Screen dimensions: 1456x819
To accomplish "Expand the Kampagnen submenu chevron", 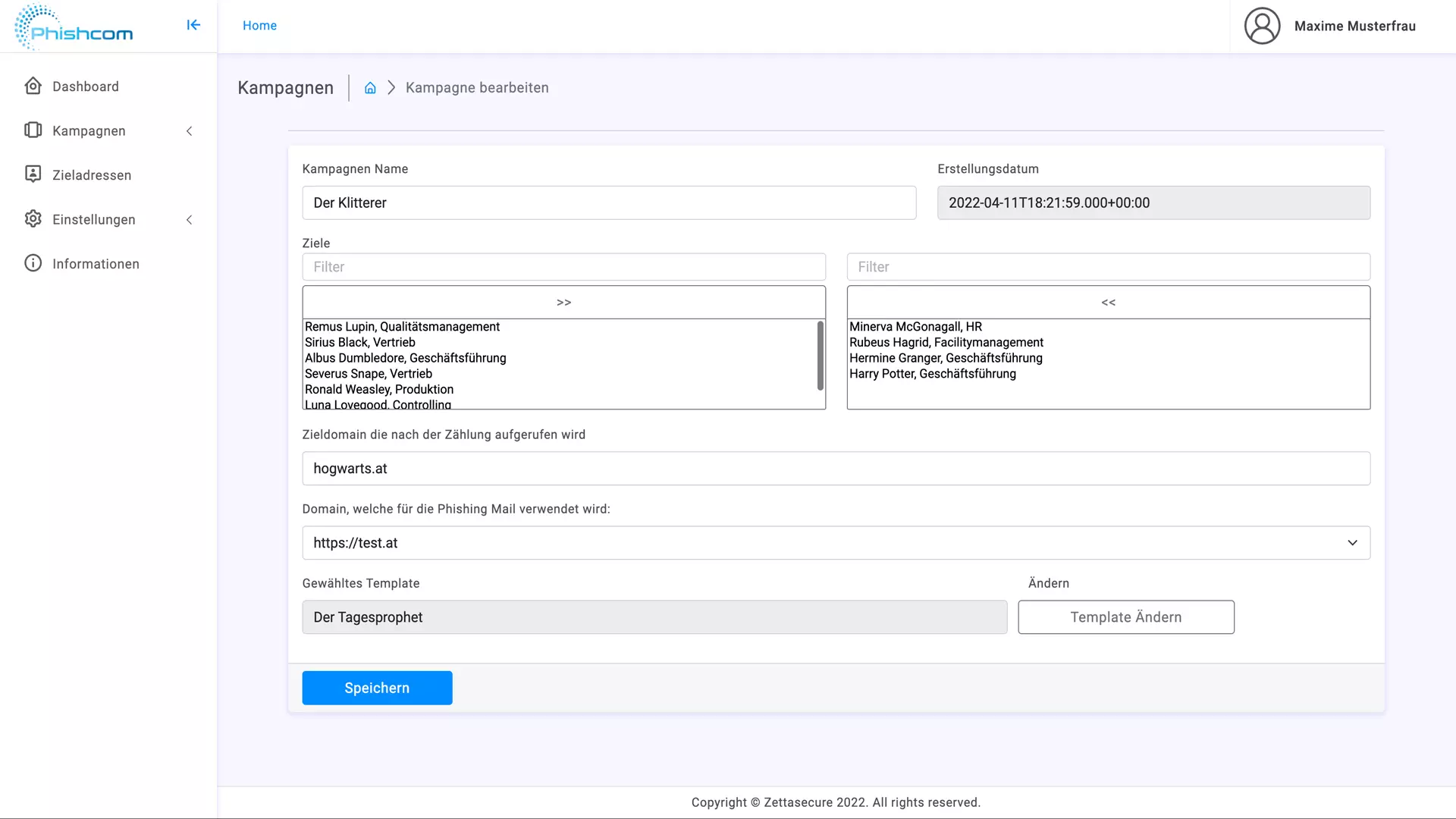I will (190, 131).
